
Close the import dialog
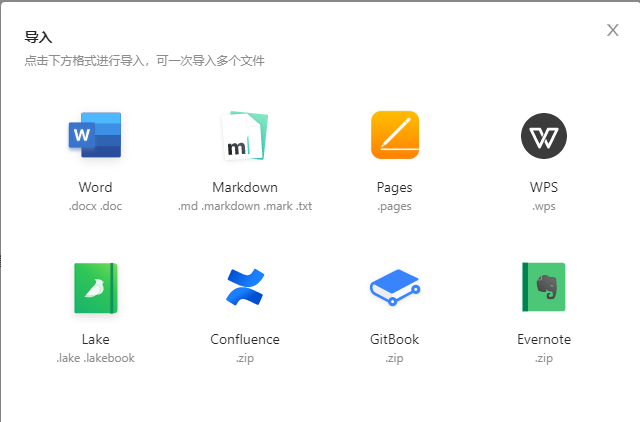(x=612, y=30)
